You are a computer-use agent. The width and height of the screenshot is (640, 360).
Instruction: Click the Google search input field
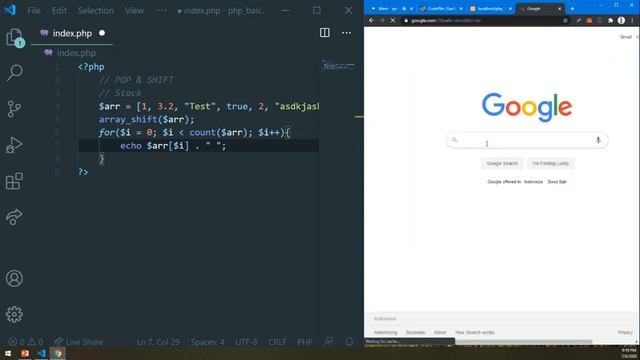point(527,140)
